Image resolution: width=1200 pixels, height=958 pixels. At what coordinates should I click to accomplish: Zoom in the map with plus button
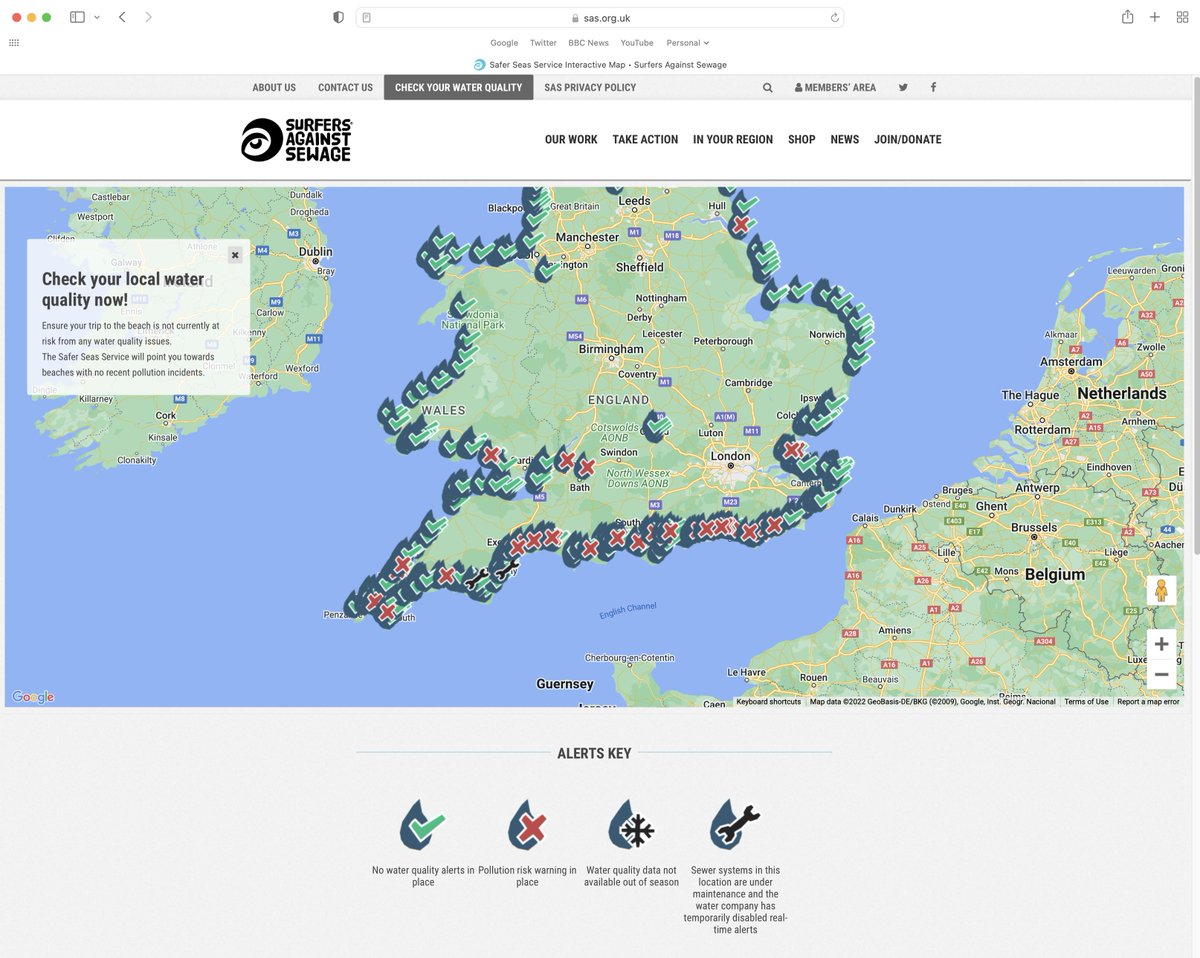[1161, 644]
